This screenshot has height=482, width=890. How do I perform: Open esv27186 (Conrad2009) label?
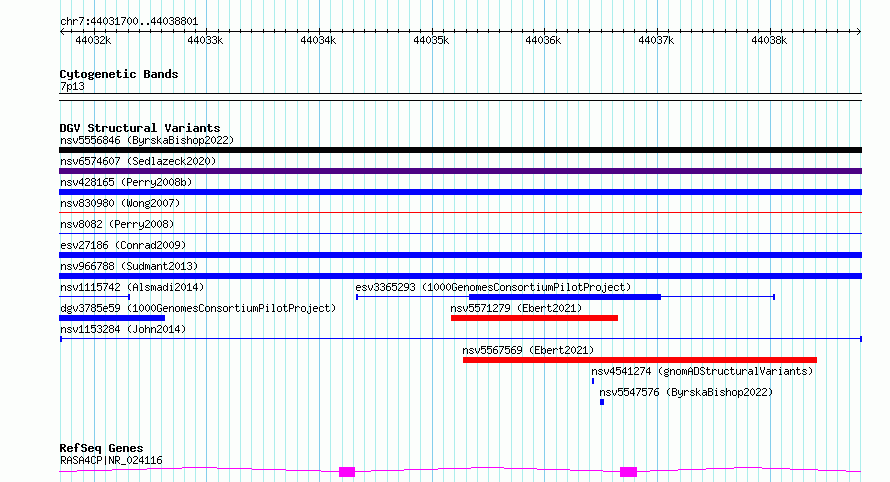(123, 245)
